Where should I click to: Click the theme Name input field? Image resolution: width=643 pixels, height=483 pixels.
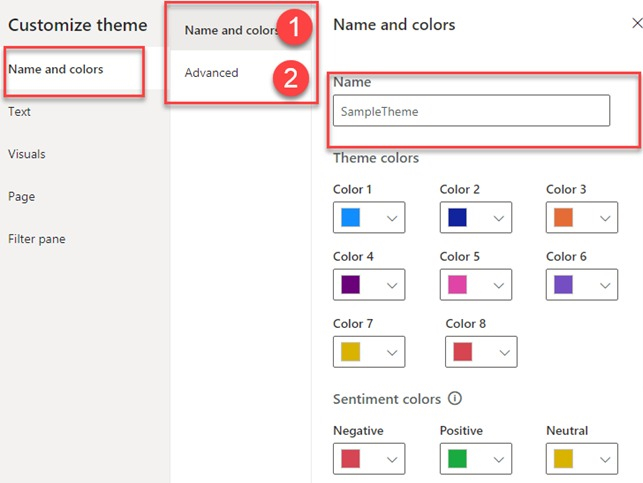coord(471,111)
